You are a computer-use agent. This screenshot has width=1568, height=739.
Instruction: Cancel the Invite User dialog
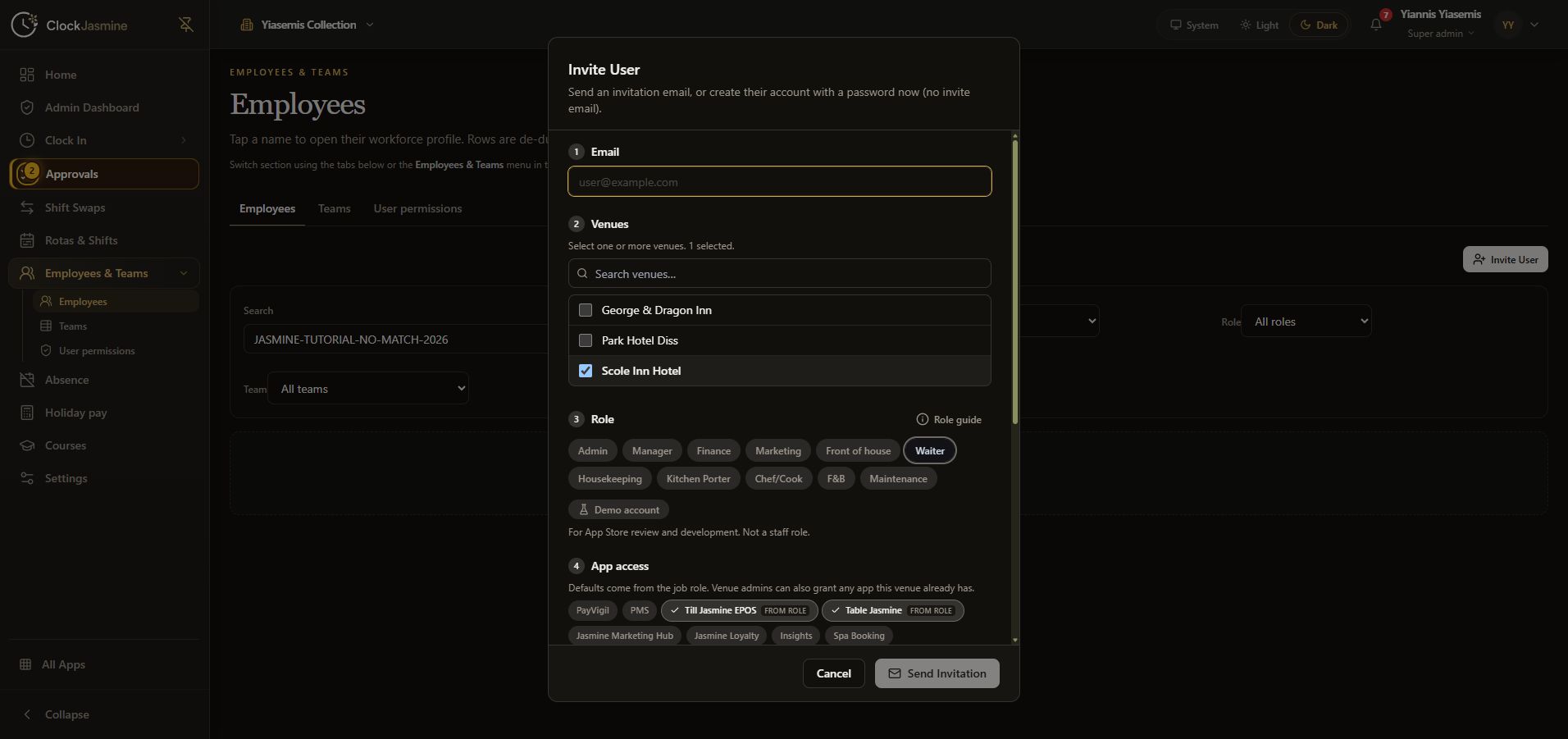(833, 673)
